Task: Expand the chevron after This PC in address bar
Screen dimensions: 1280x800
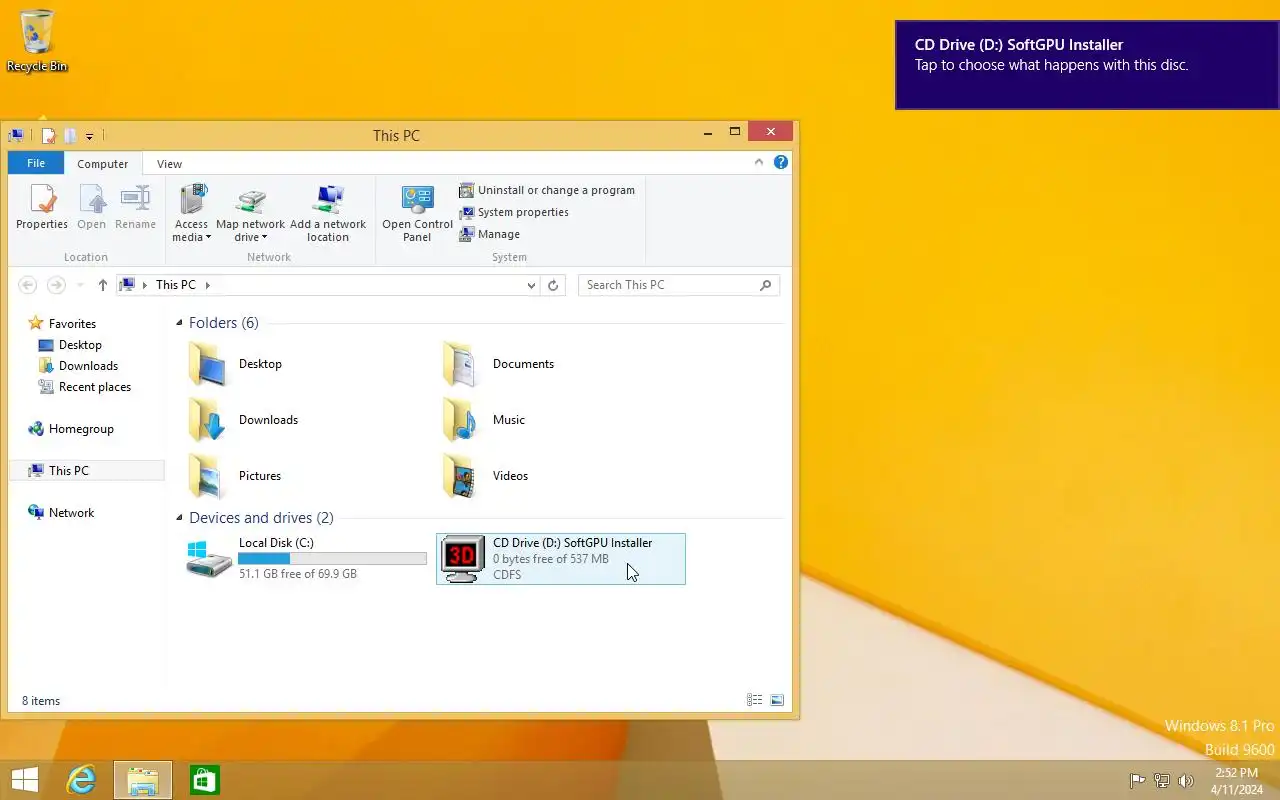Action: click(208, 285)
